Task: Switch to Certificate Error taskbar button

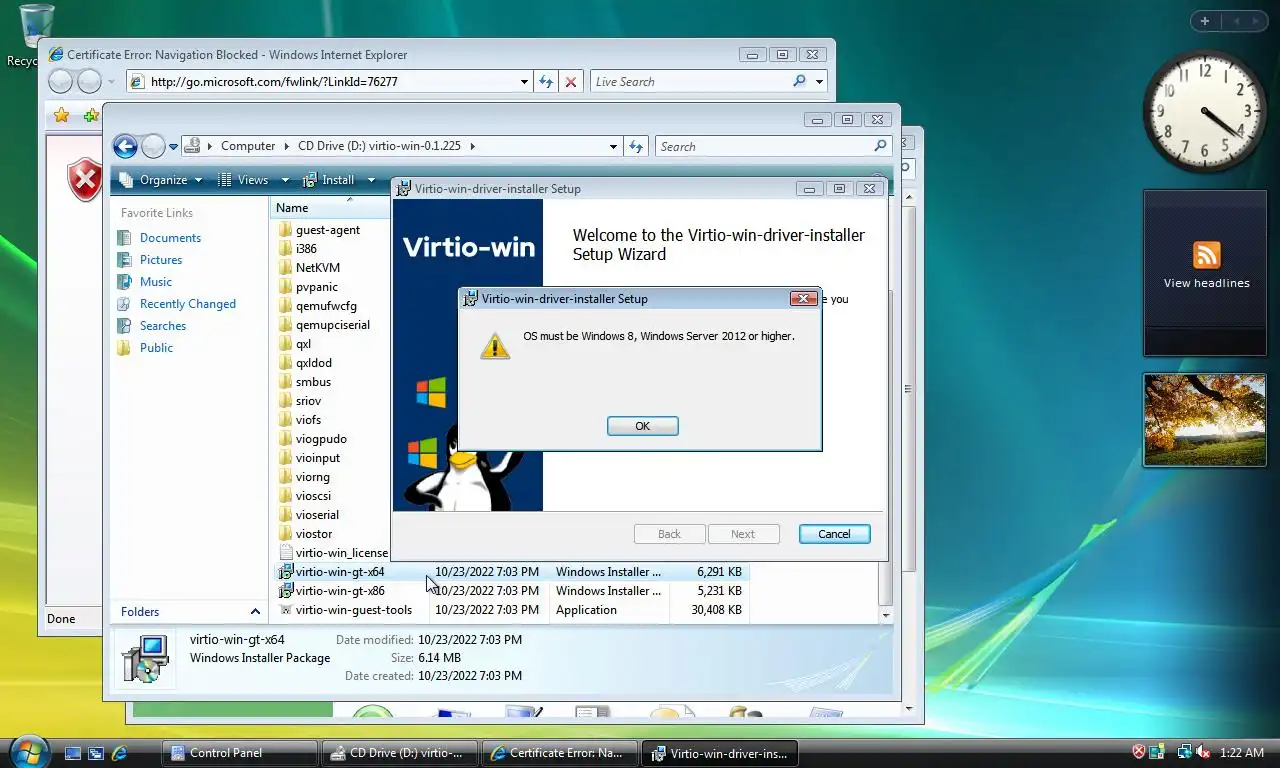Action: pyautogui.click(x=558, y=753)
